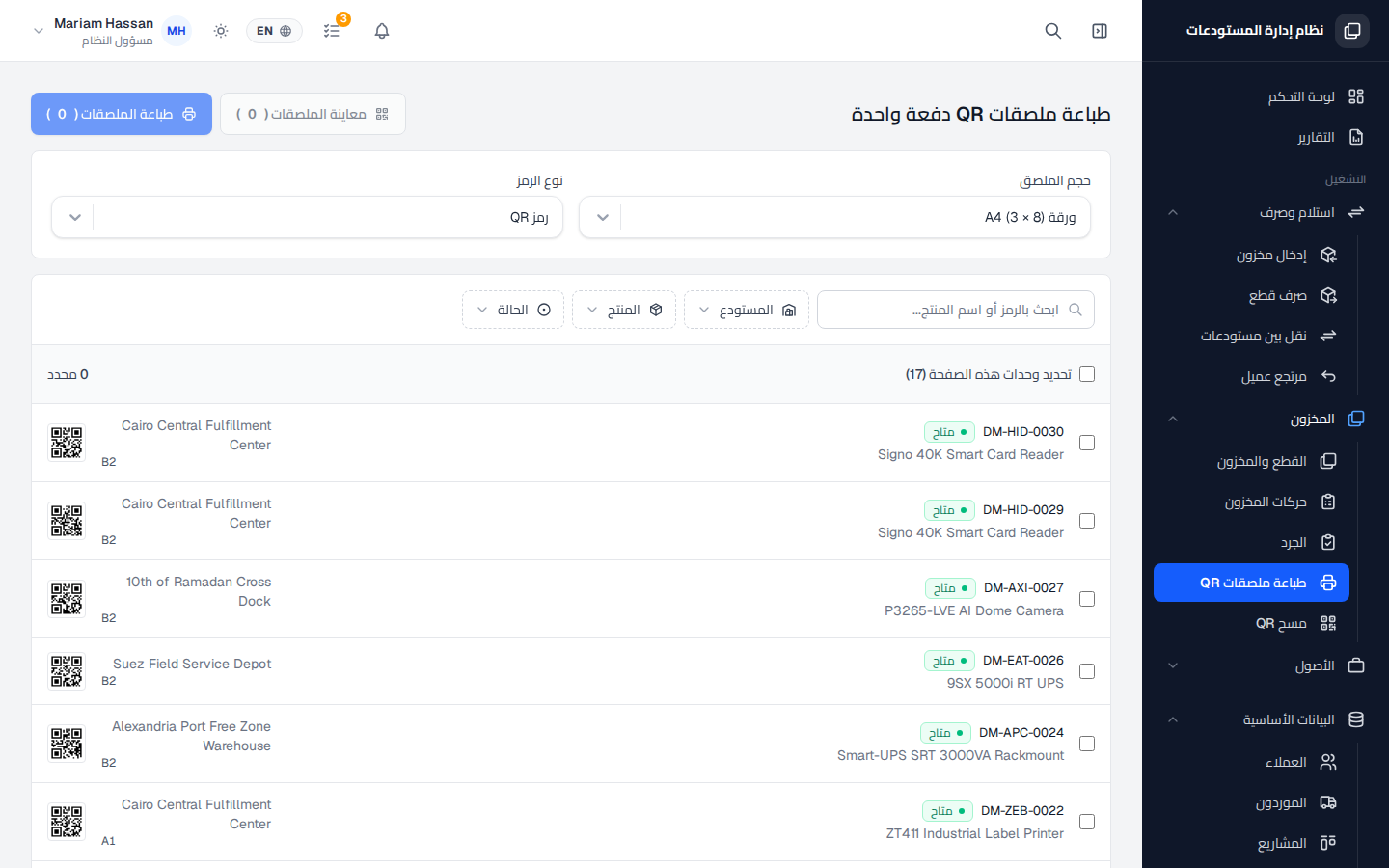Click the warehouse system logo icon
Viewport: 1389px width, 868px height.
coord(1352,31)
